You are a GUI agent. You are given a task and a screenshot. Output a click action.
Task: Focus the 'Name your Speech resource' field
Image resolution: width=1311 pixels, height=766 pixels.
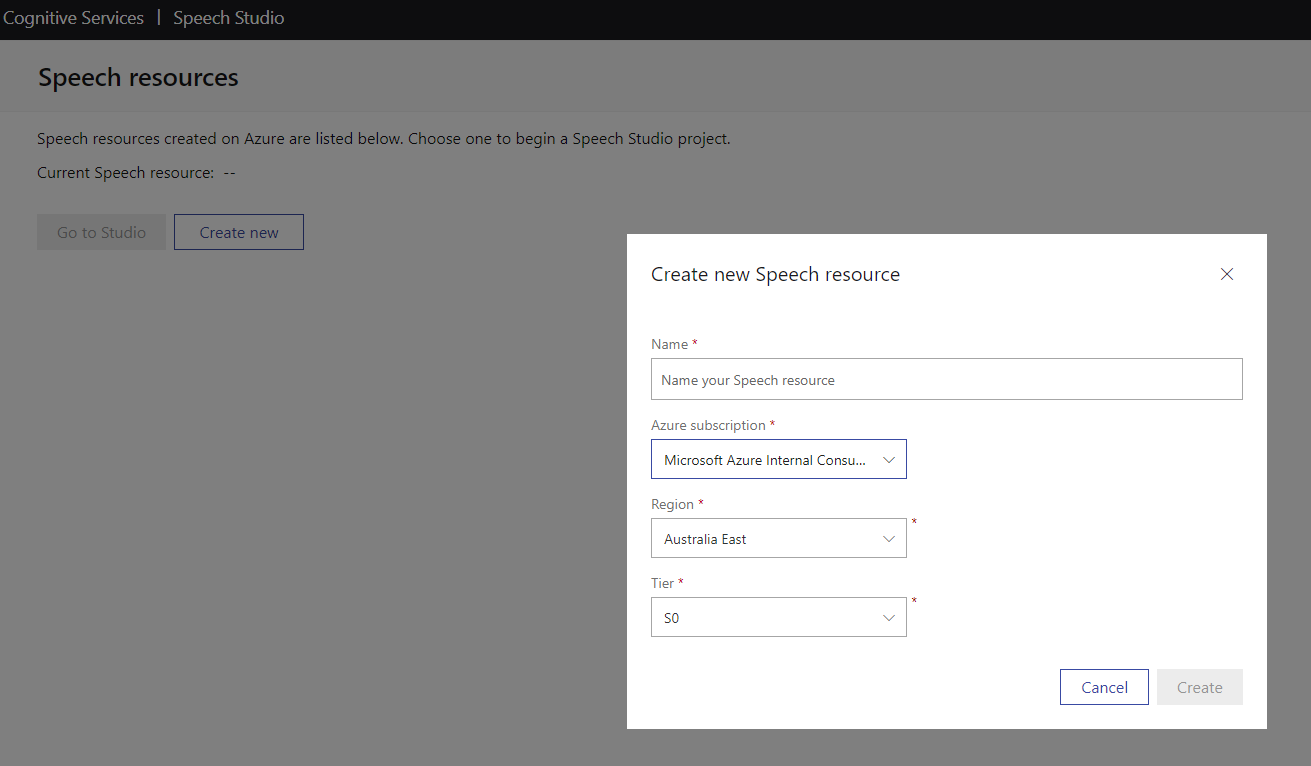click(x=947, y=380)
